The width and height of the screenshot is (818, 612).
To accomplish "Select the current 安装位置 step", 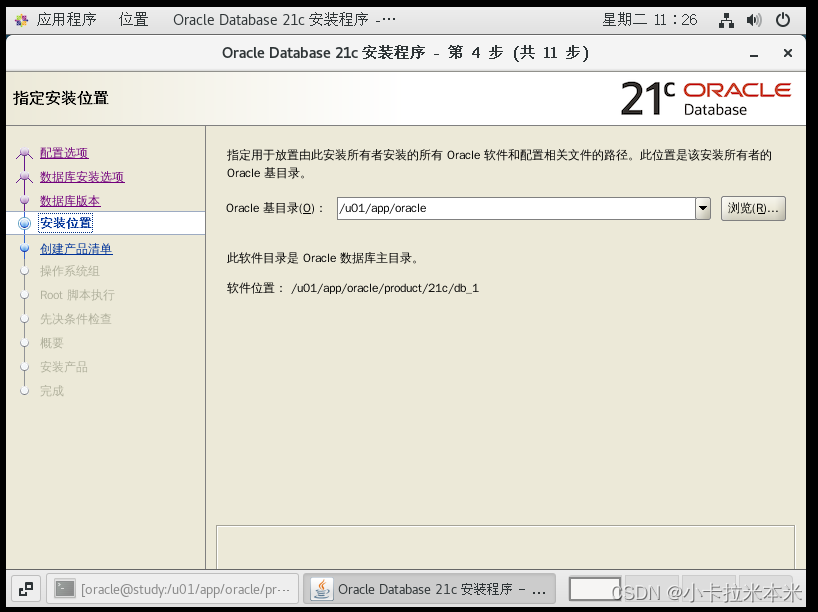I will click(65, 223).
